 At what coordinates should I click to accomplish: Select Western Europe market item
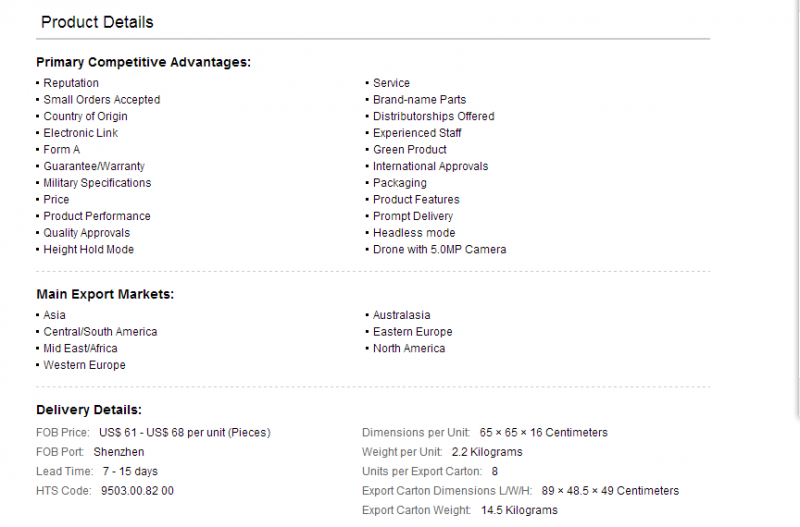tap(84, 365)
